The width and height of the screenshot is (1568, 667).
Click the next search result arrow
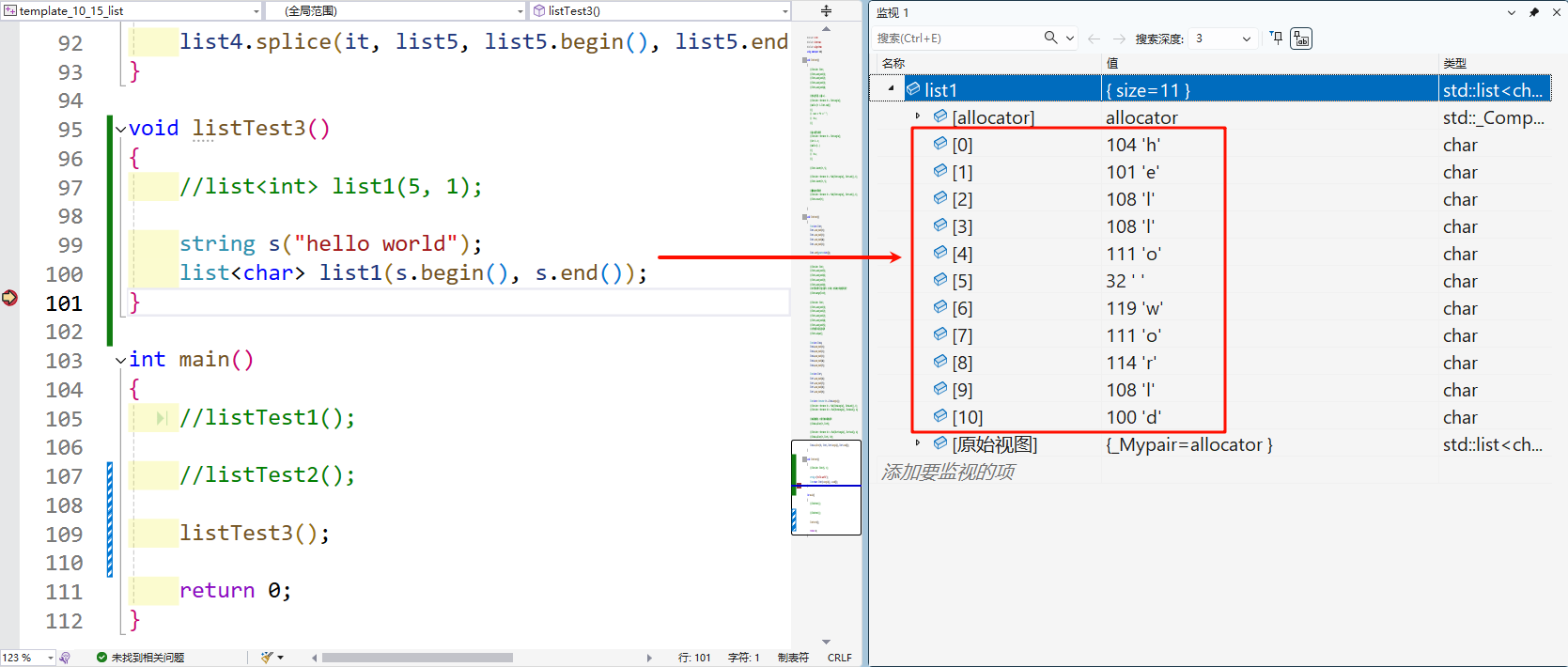click(x=1119, y=39)
